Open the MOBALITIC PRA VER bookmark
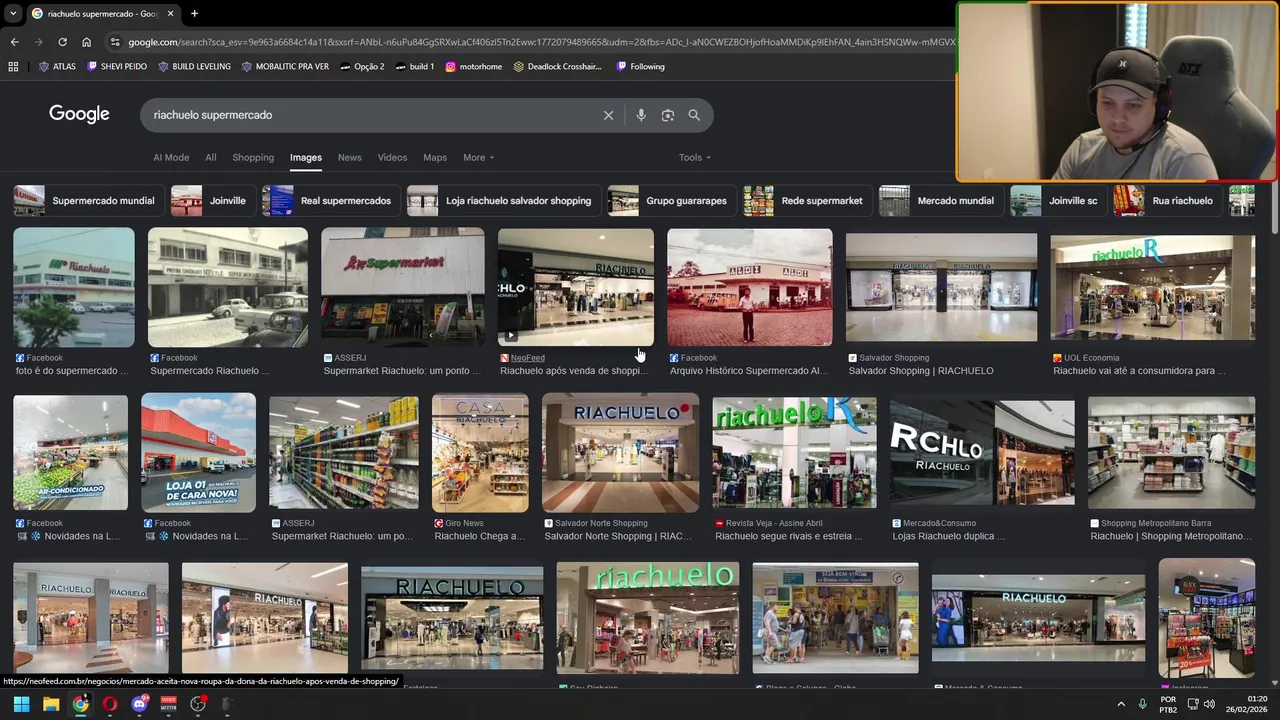 [x=285, y=67]
